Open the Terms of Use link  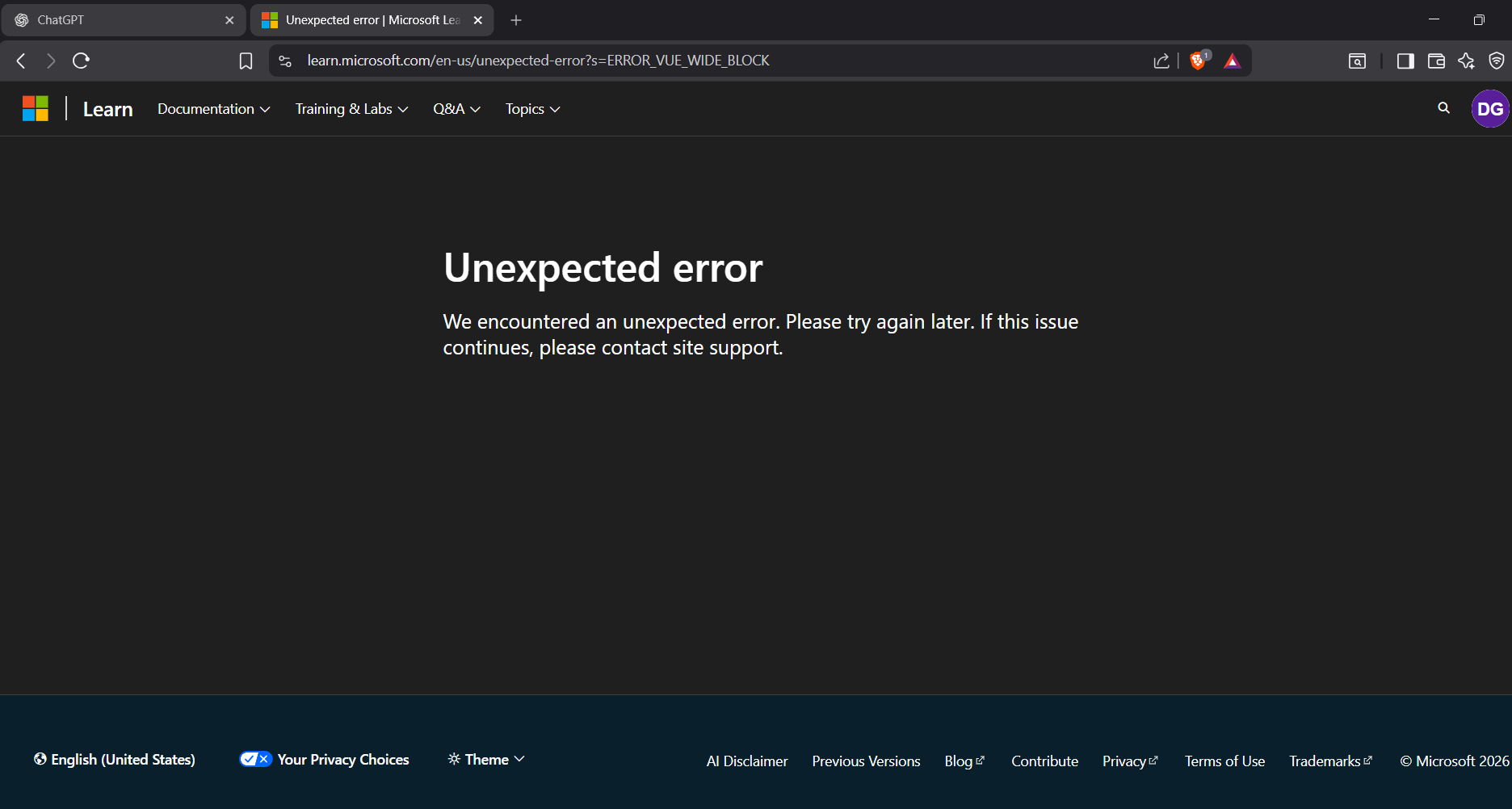point(1224,761)
